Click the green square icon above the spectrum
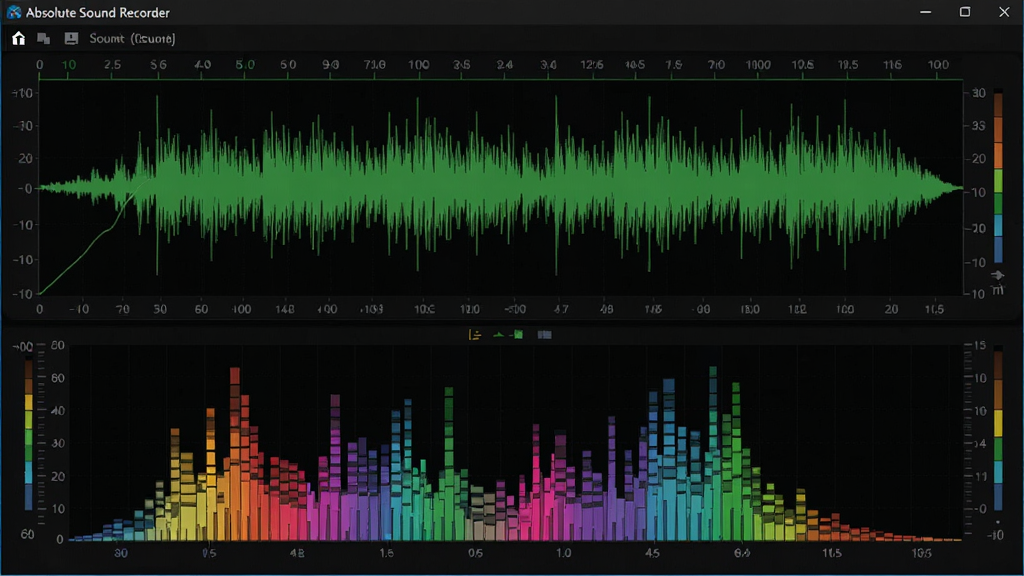Screen dimensions: 1024x576 tap(518, 335)
